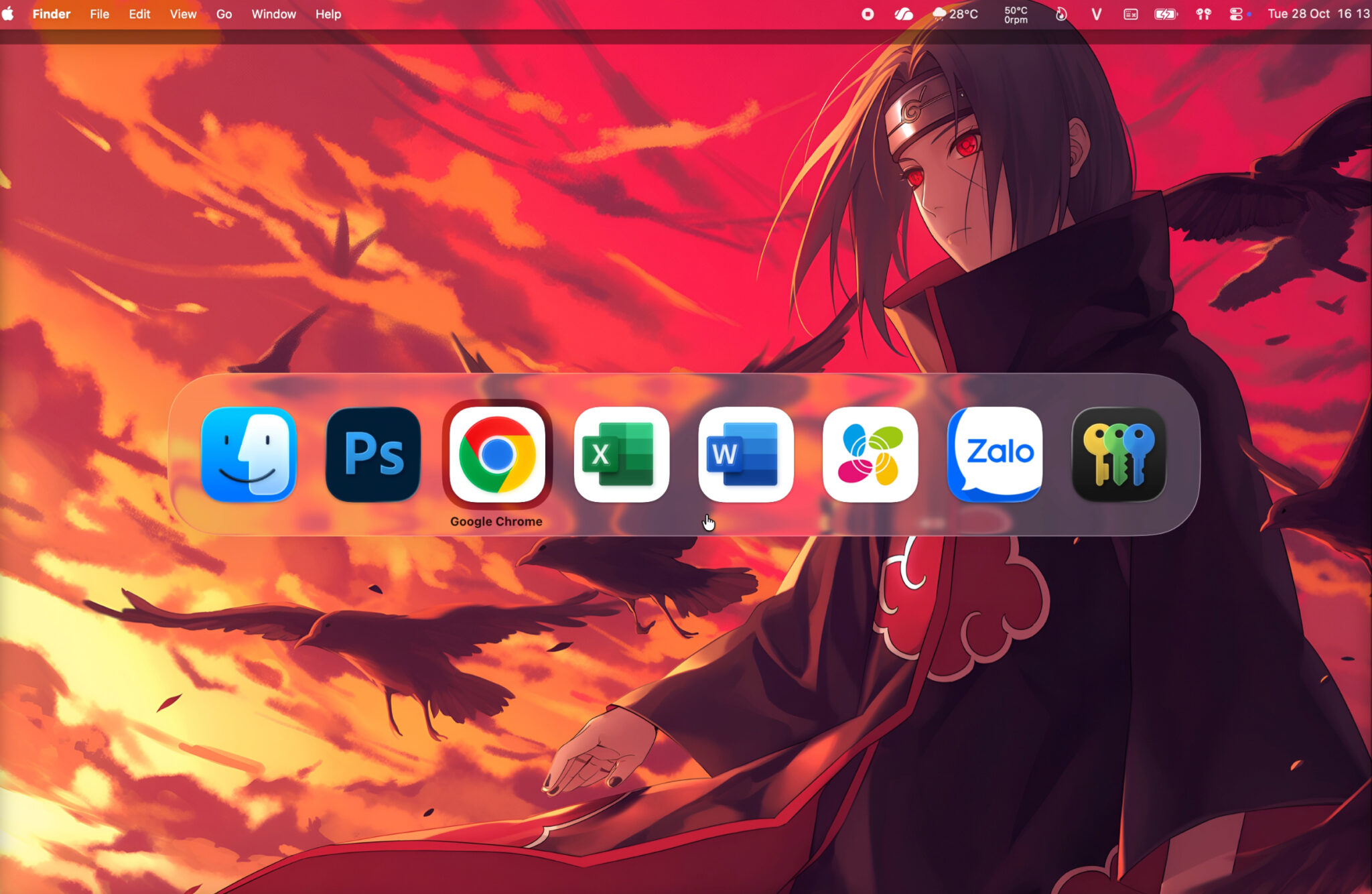Image resolution: width=1372 pixels, height=894 pixels.
Task: Open Finder from the app switcher
Action: pos(249,454)
